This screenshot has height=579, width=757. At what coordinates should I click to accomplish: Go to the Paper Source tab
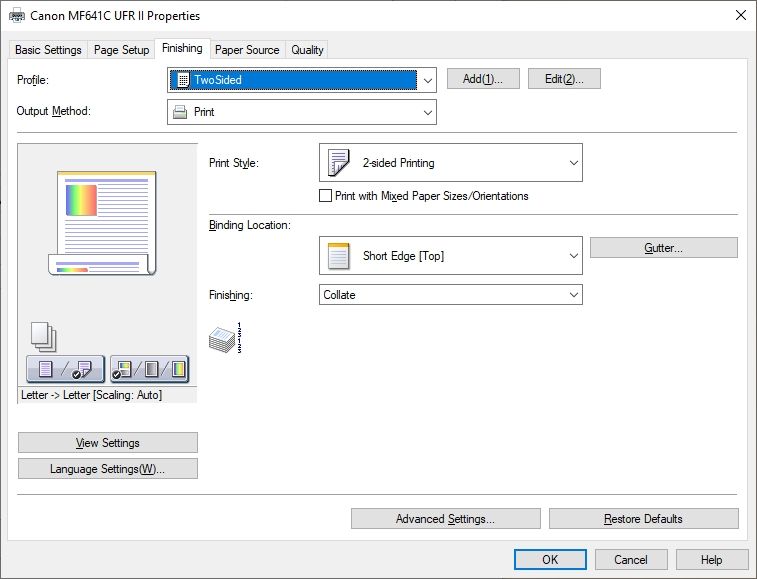(x=247, y=50)
